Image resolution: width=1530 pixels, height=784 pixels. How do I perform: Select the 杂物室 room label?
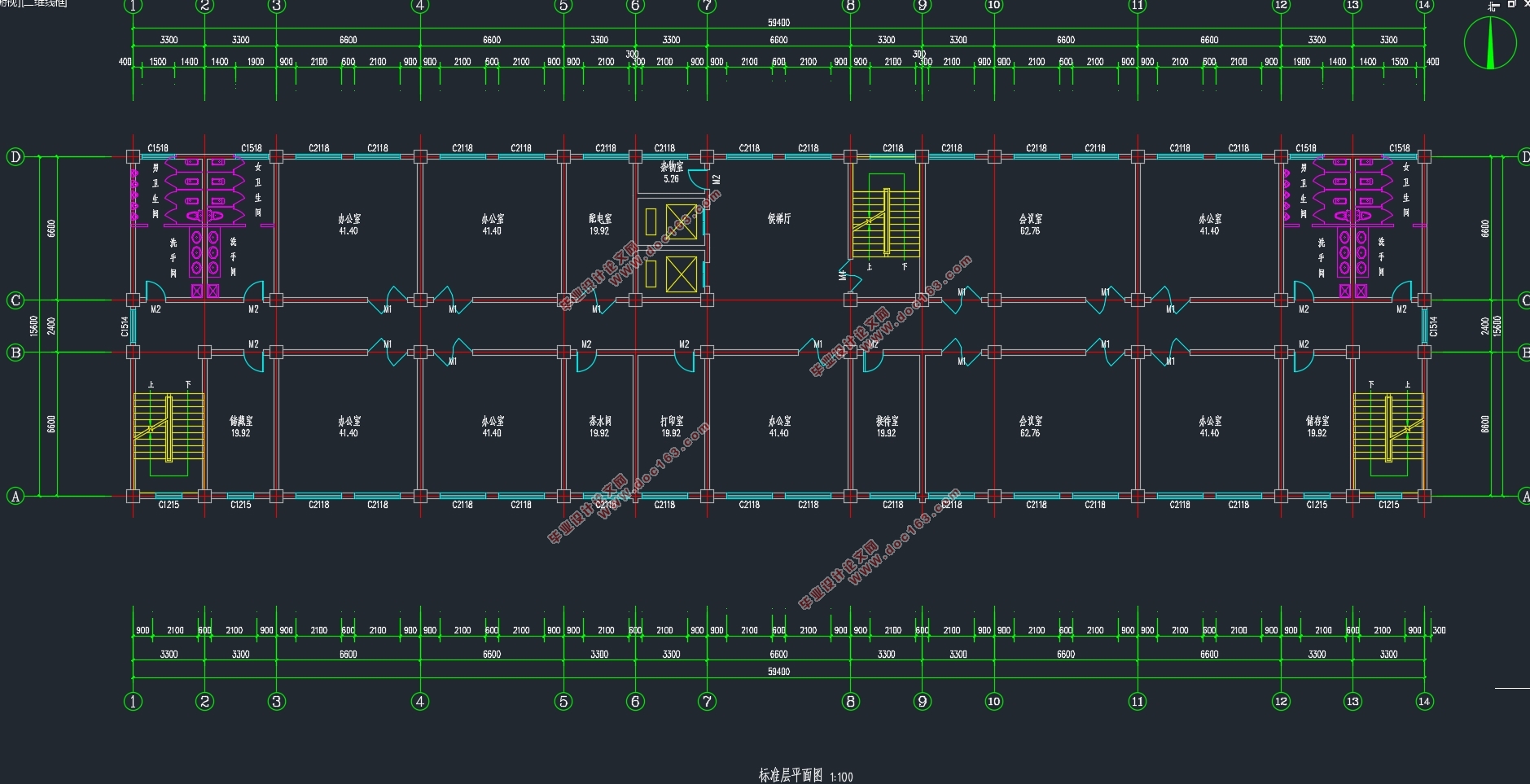click(672, 167)
